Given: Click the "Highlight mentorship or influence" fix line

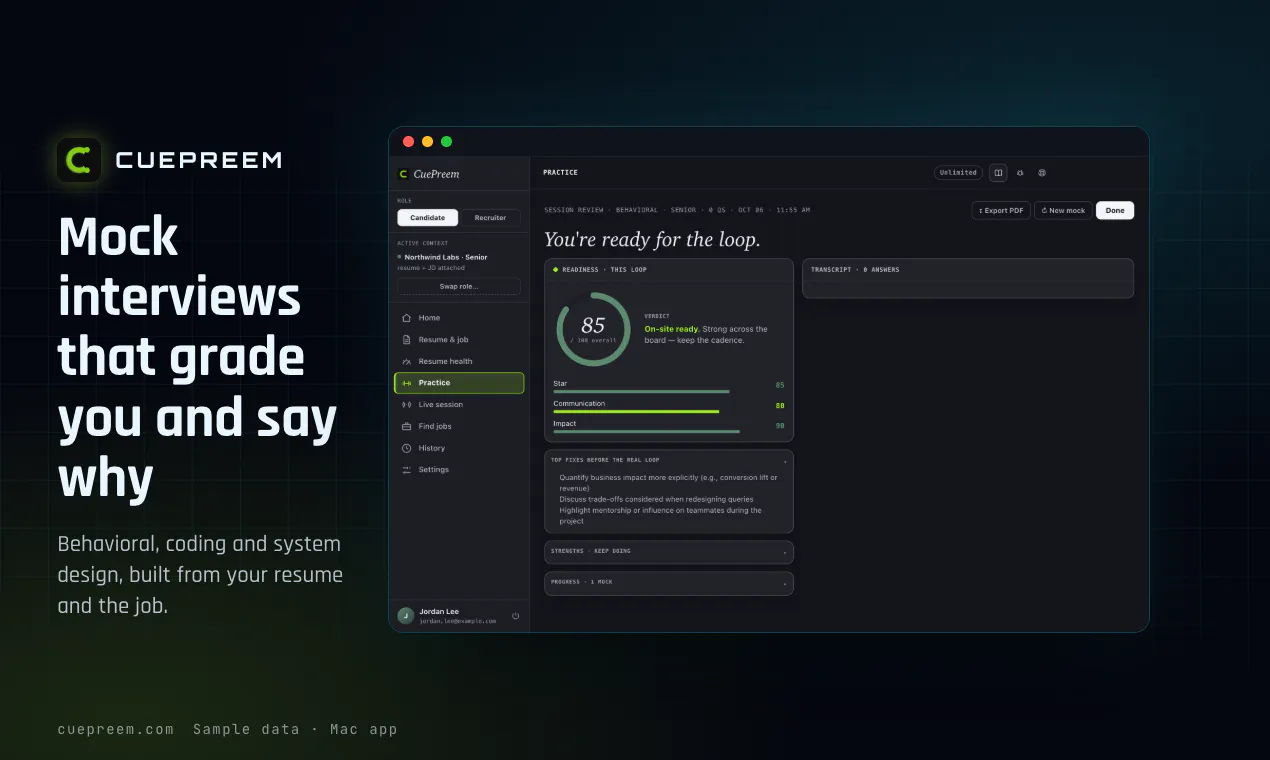Looking at the screenshot, I should (660, 516).
